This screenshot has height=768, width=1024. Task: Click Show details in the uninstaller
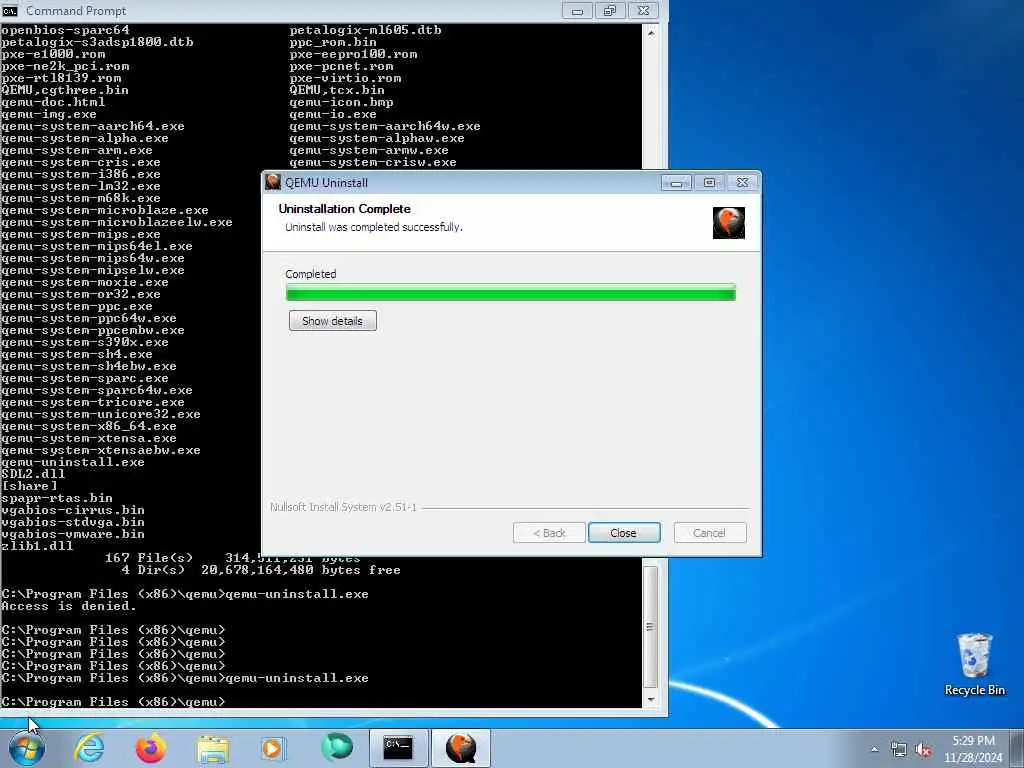(x=332, y=321)
